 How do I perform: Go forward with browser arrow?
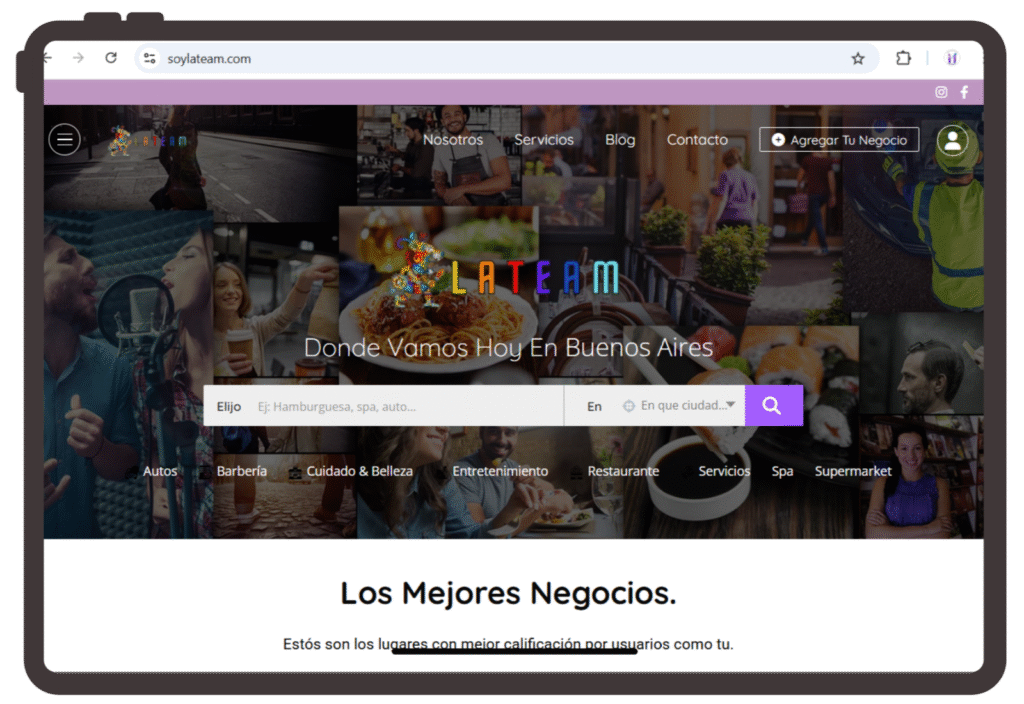pos(79,59)
